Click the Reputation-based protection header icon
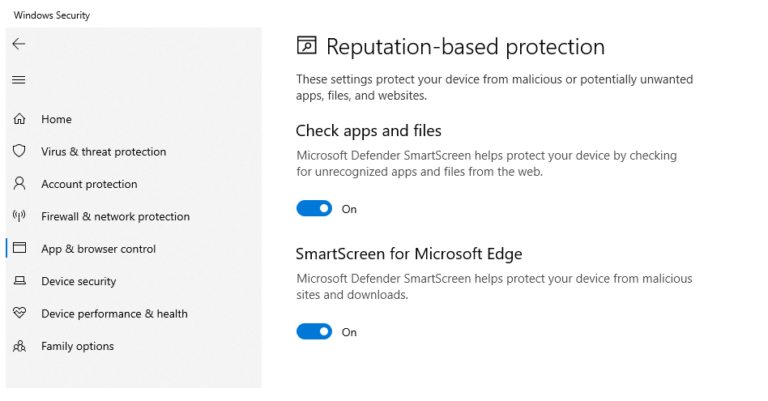768x401 pixels. pos(307,45)
